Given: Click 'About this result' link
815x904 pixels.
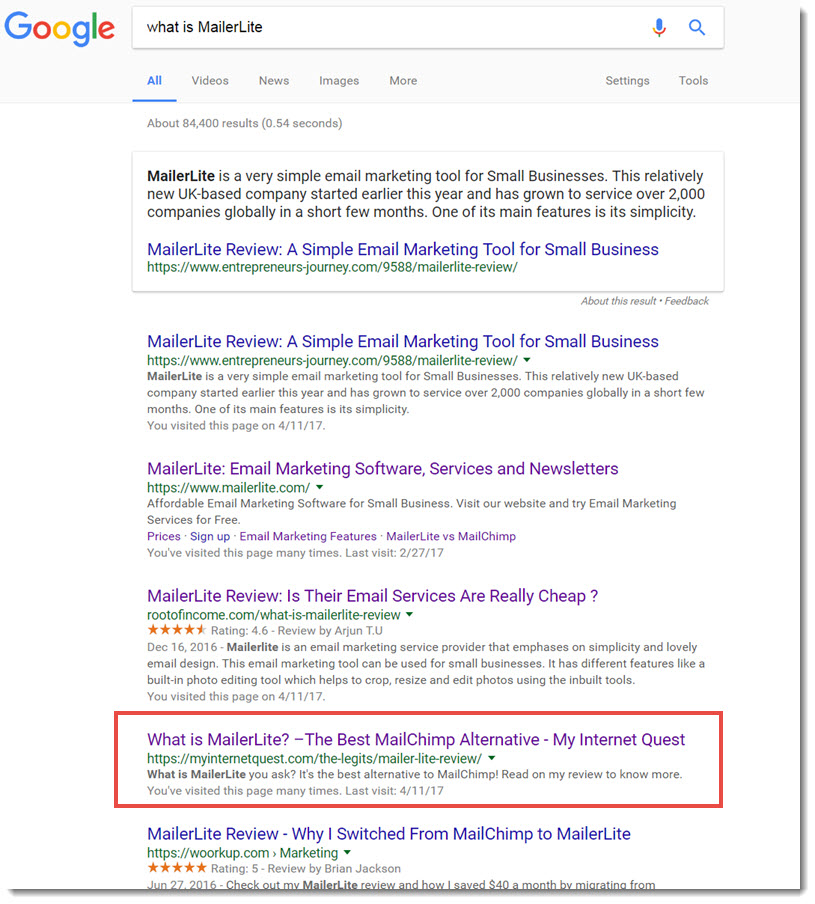Looking at the screenshot, I should click(618, 301).
